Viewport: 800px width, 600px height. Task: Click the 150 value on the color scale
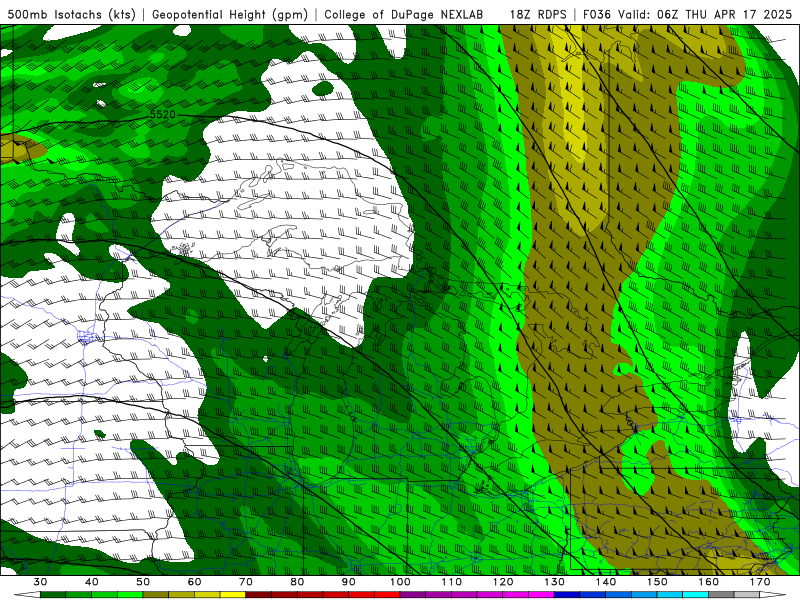[657, 582]
